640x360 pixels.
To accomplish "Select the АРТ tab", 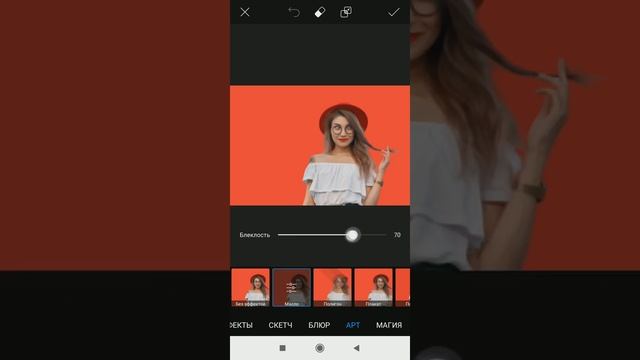I will click(353, 325).
